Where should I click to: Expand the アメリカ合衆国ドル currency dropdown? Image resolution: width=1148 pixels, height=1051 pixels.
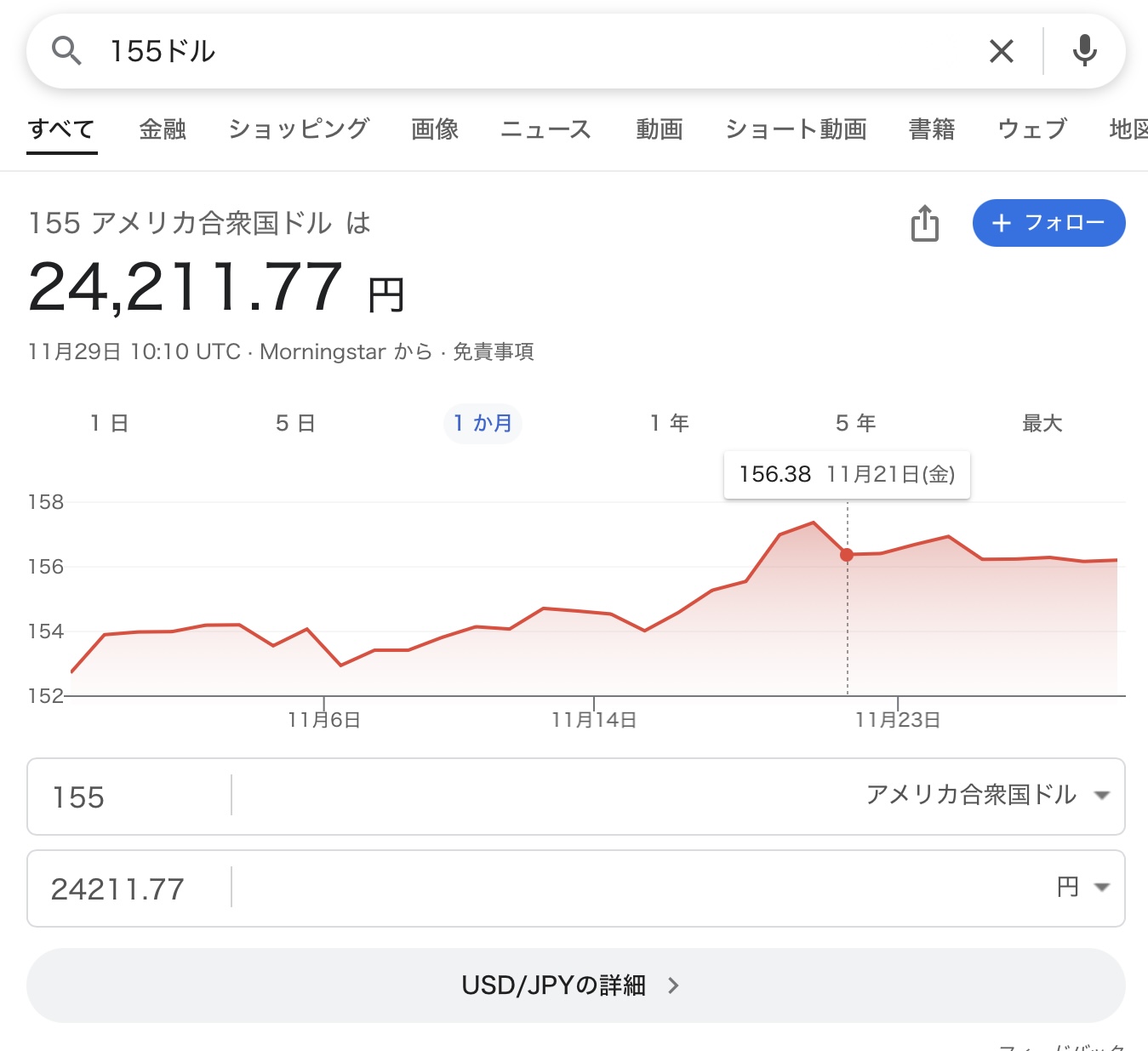click(x=987, y=796)
